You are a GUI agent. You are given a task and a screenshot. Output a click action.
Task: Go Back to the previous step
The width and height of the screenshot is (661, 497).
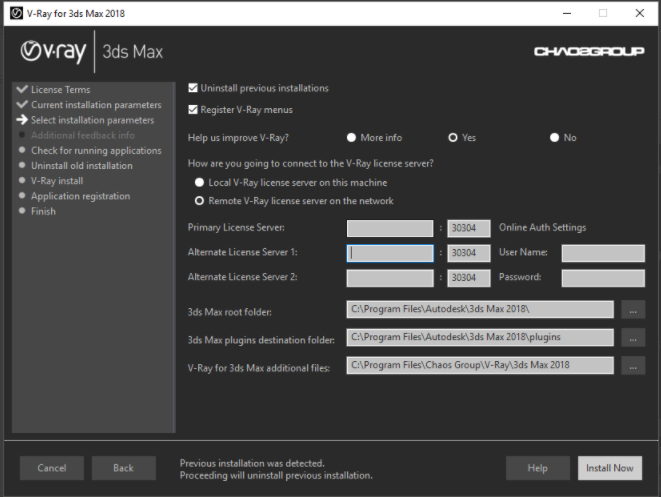tap(124, 468)
